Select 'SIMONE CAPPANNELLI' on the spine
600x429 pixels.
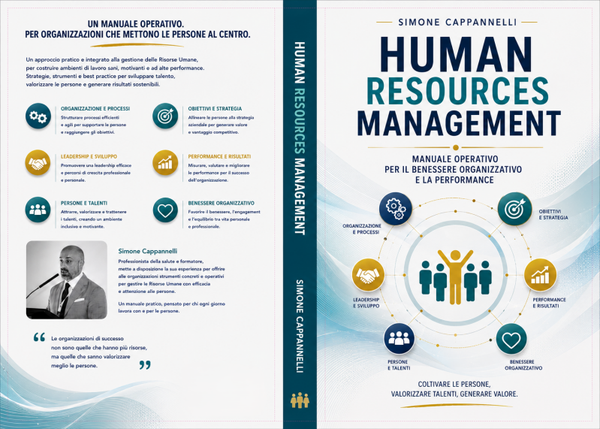pos(300,326)
